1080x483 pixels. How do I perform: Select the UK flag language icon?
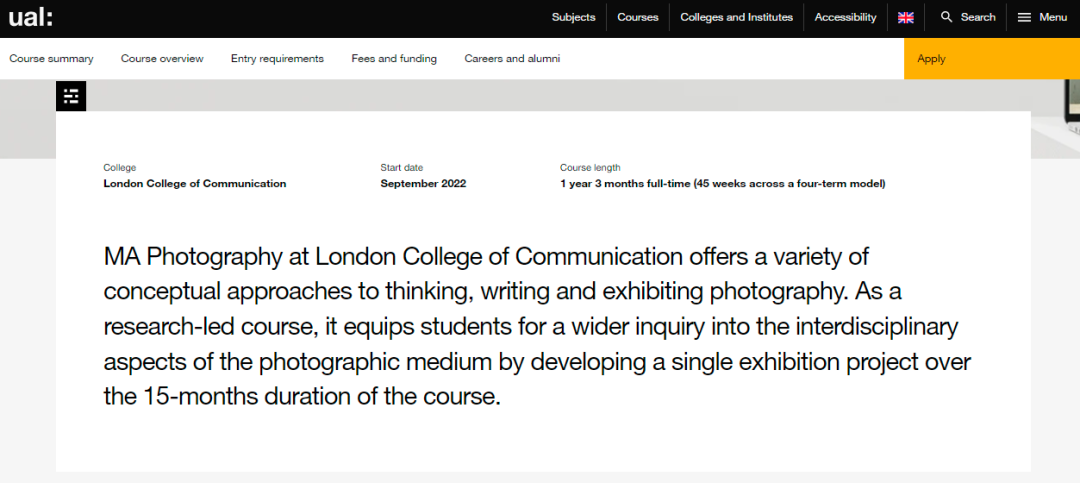[x=906, y=18]
